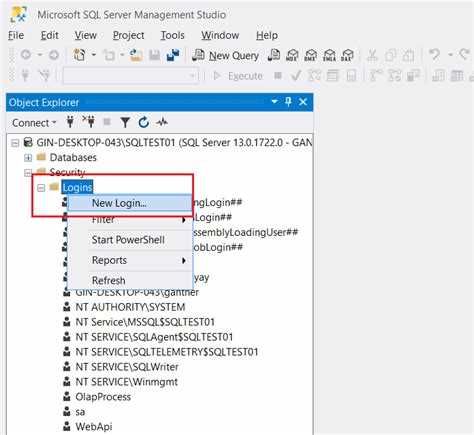Select the Logins folder
Screen dimensions: 474x435
pyautogui.click(x=77, y=187)
